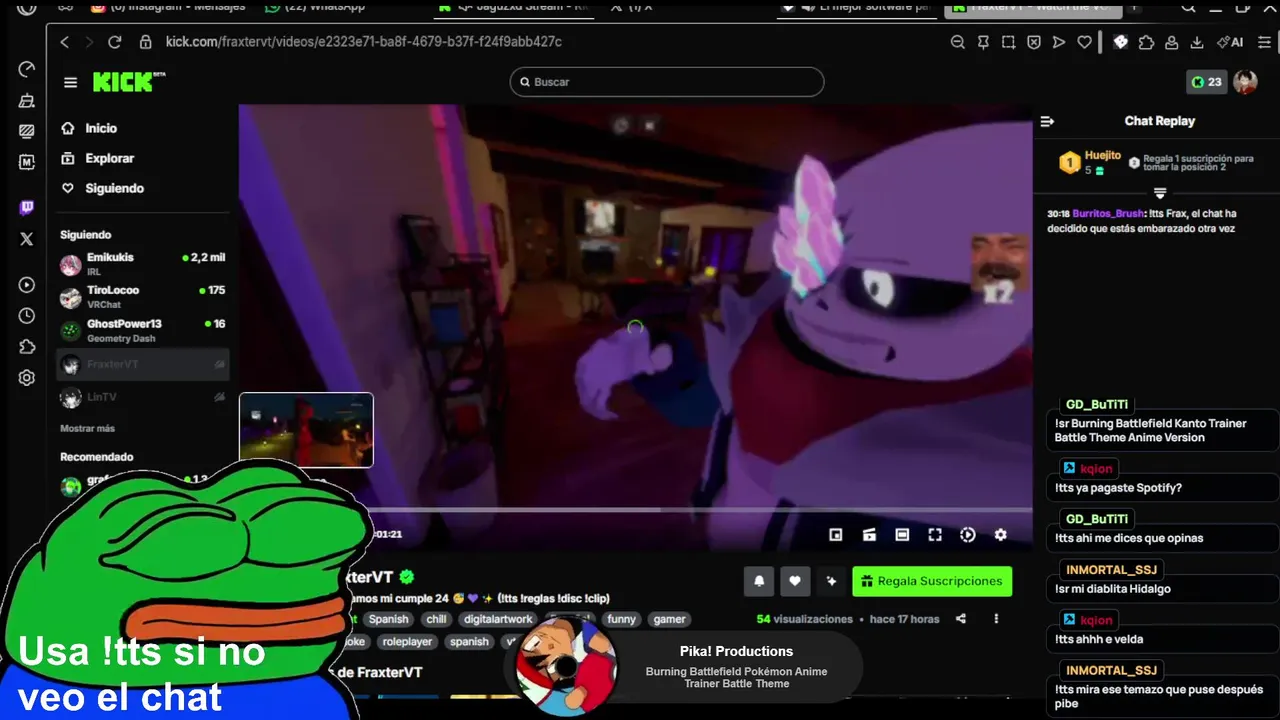Click the kick.com URL address bar
The width and height of the screenshot is (1280, 720).
click(x=363, y=42)
